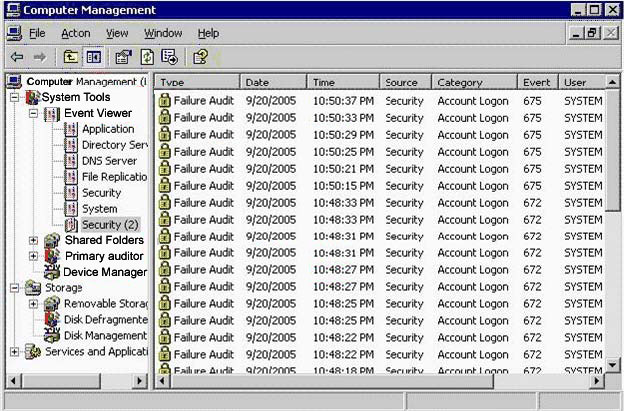The image size is (624, 411).
Task: Select the lock icon of the 10:50:37 PM event
Action: (164, 101)
